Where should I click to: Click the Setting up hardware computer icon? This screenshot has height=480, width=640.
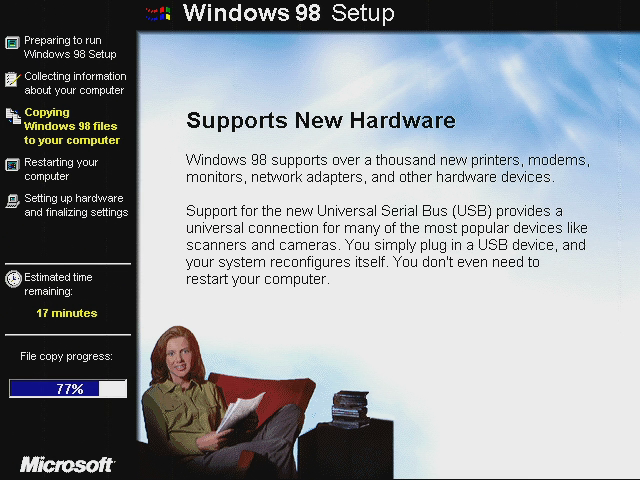13,201
